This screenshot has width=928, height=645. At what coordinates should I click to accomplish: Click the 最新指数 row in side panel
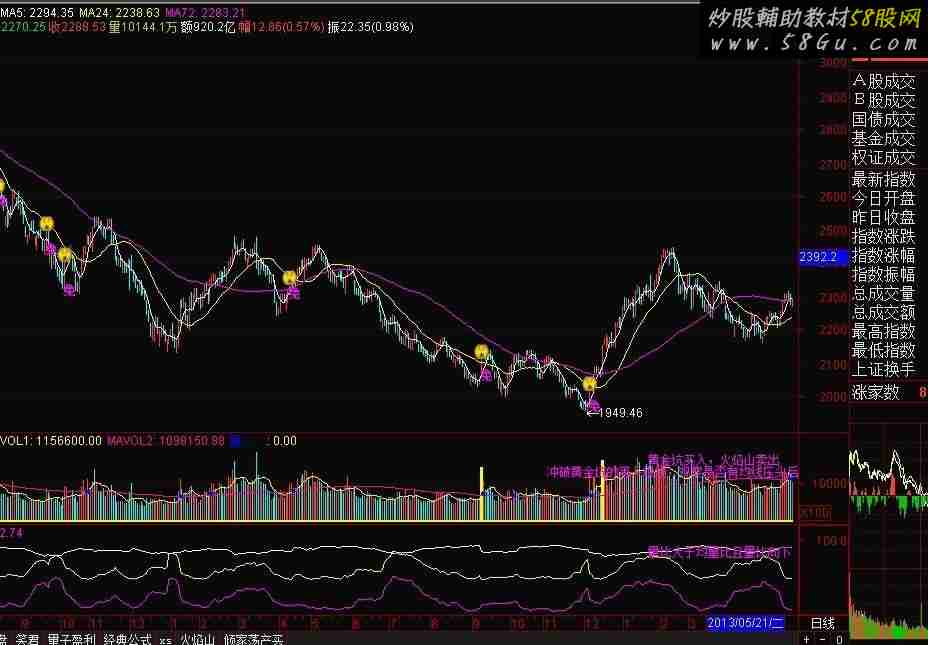[884, 178]
